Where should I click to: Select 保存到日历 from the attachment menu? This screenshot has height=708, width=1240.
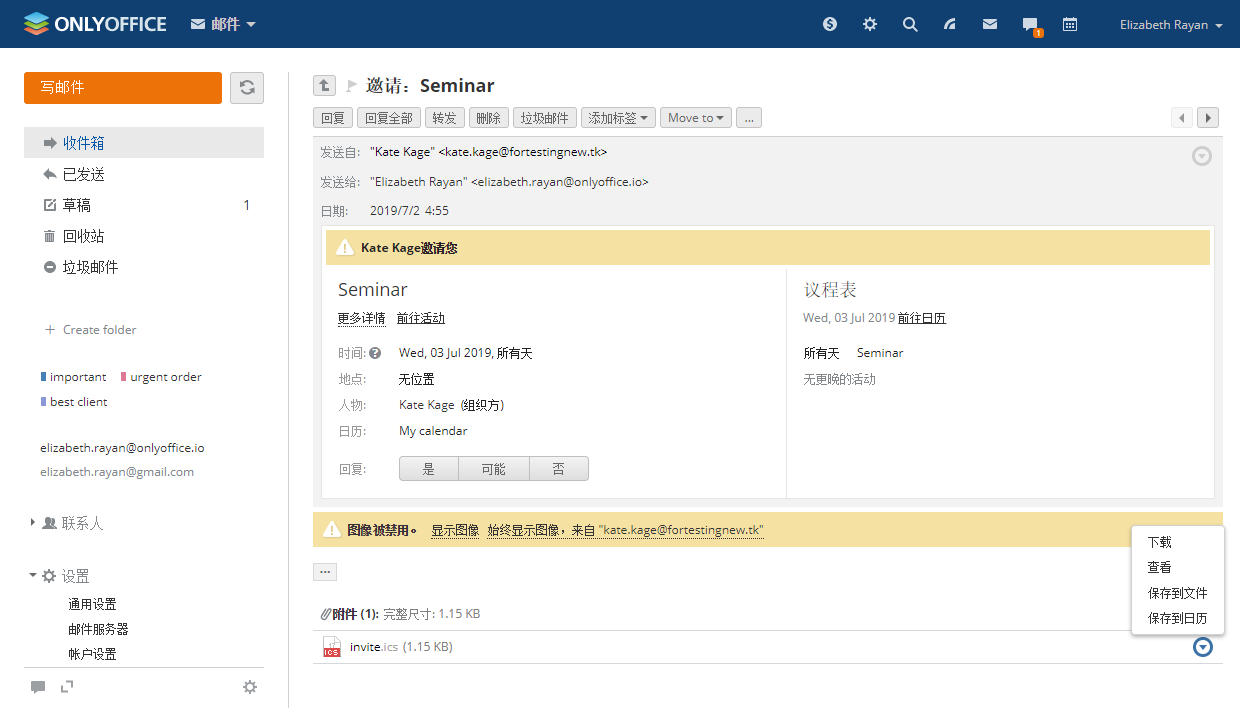tap(1177, 619)
